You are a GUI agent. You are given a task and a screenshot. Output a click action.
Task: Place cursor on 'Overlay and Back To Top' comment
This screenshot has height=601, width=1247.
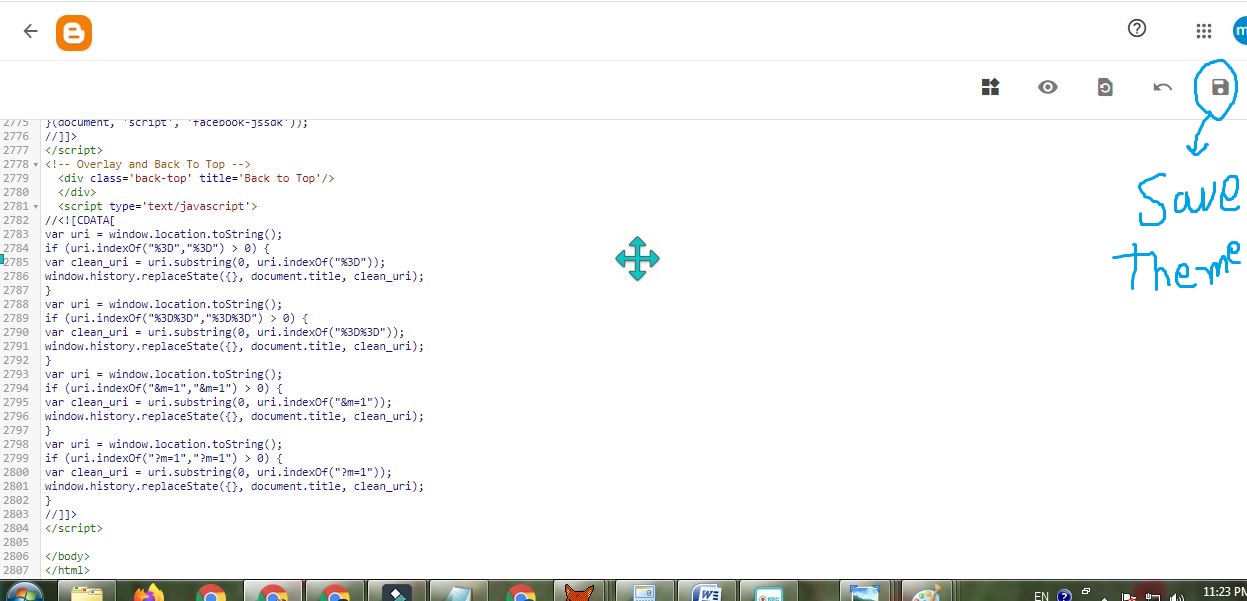[147, 164]
